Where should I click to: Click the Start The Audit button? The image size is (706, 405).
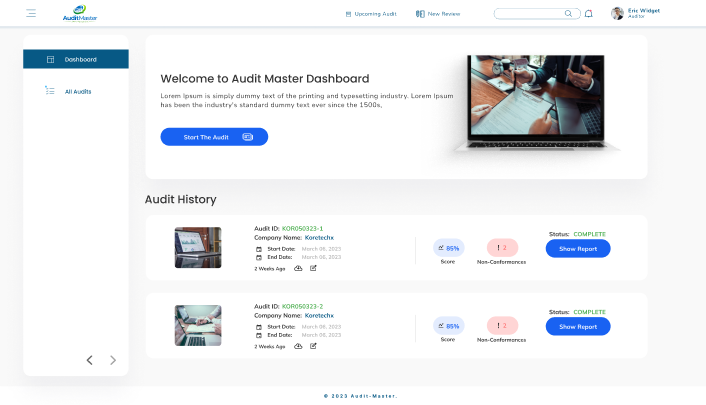[x=214, y=137]
